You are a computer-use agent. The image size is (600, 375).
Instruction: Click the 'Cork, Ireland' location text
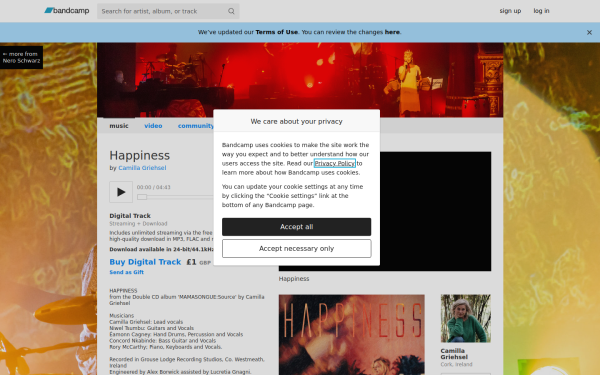(456, 364)
